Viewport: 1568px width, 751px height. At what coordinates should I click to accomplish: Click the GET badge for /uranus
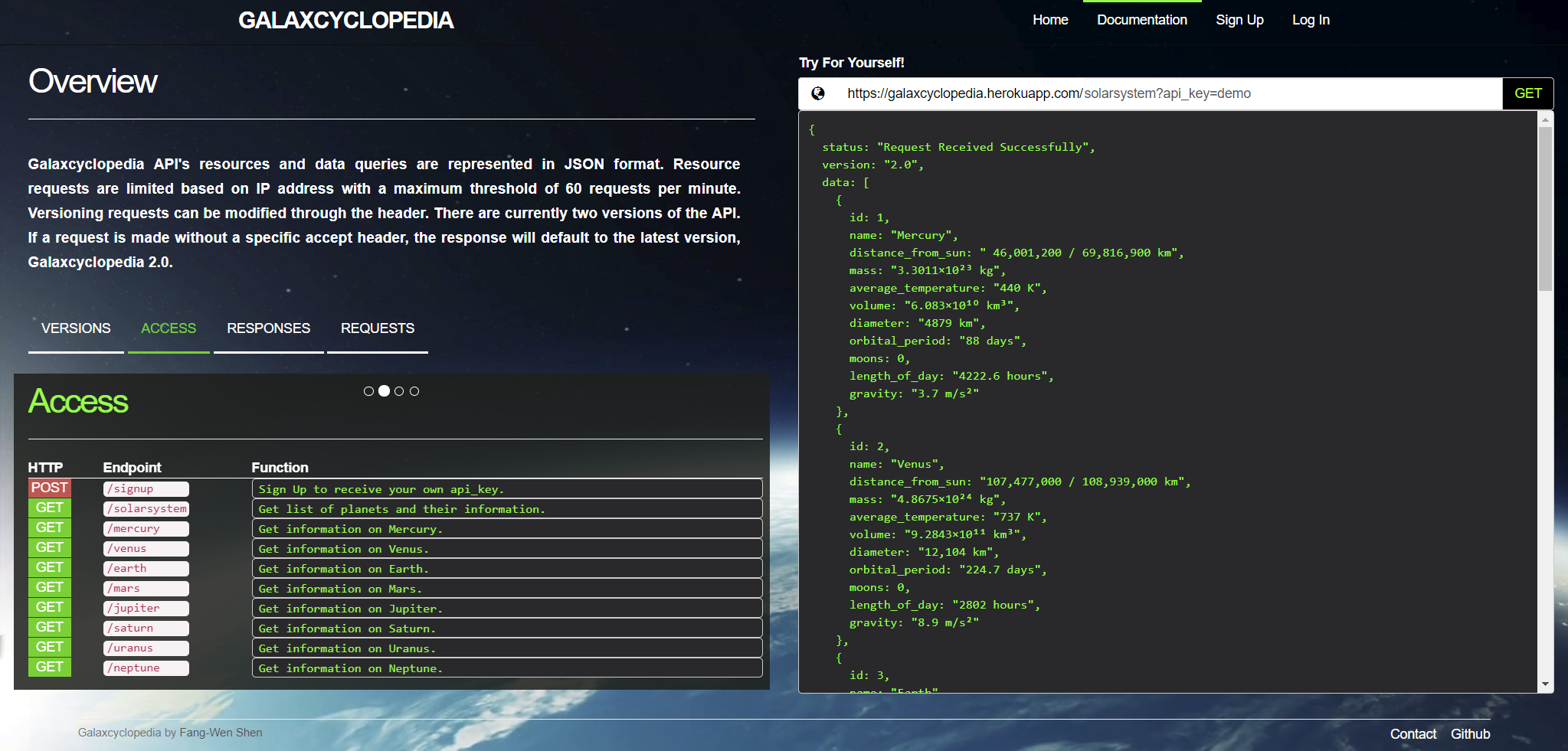click(50, 647)
